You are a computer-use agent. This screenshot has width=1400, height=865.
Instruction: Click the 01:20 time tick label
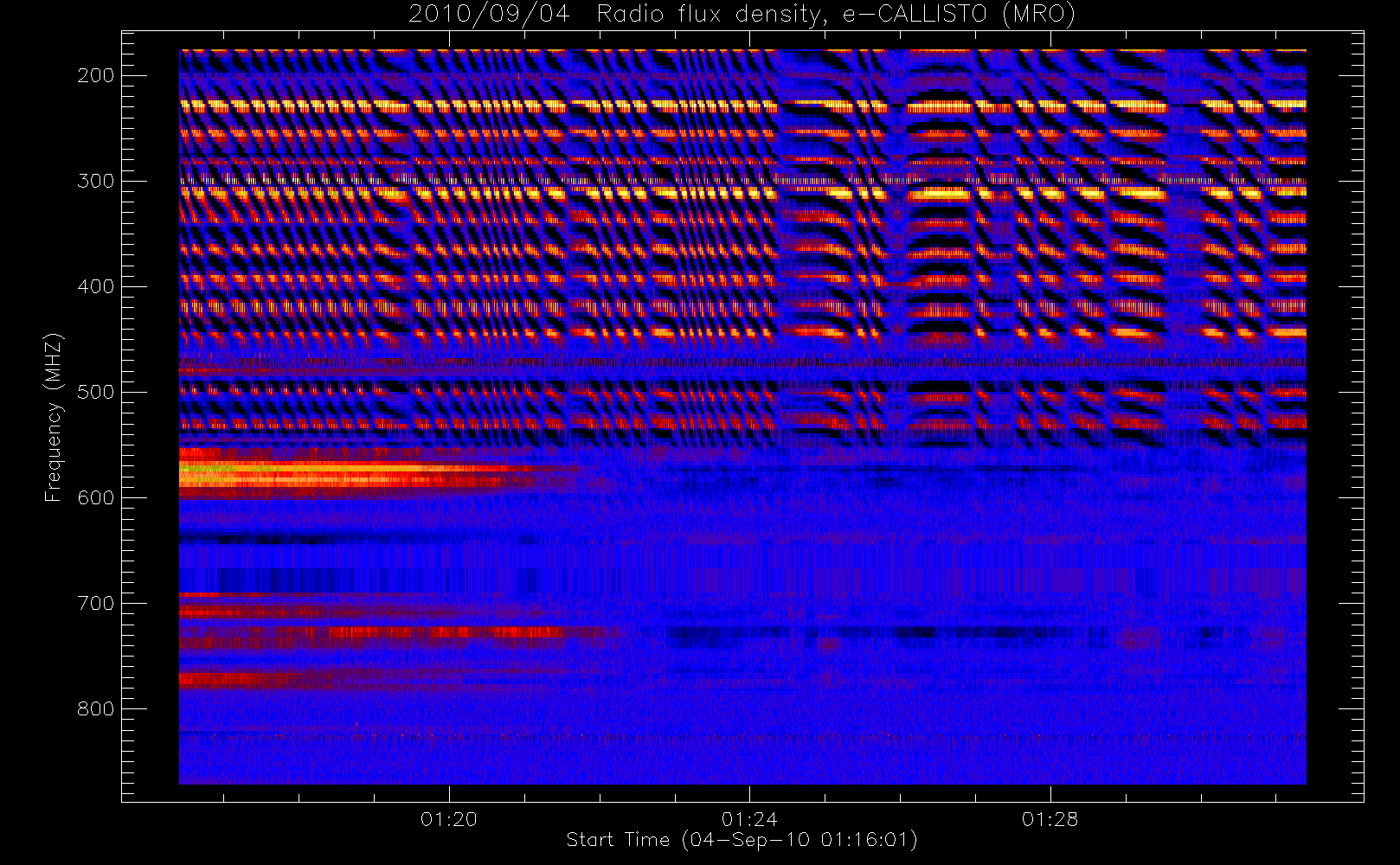pyautogui.click(x=448, y=819)
